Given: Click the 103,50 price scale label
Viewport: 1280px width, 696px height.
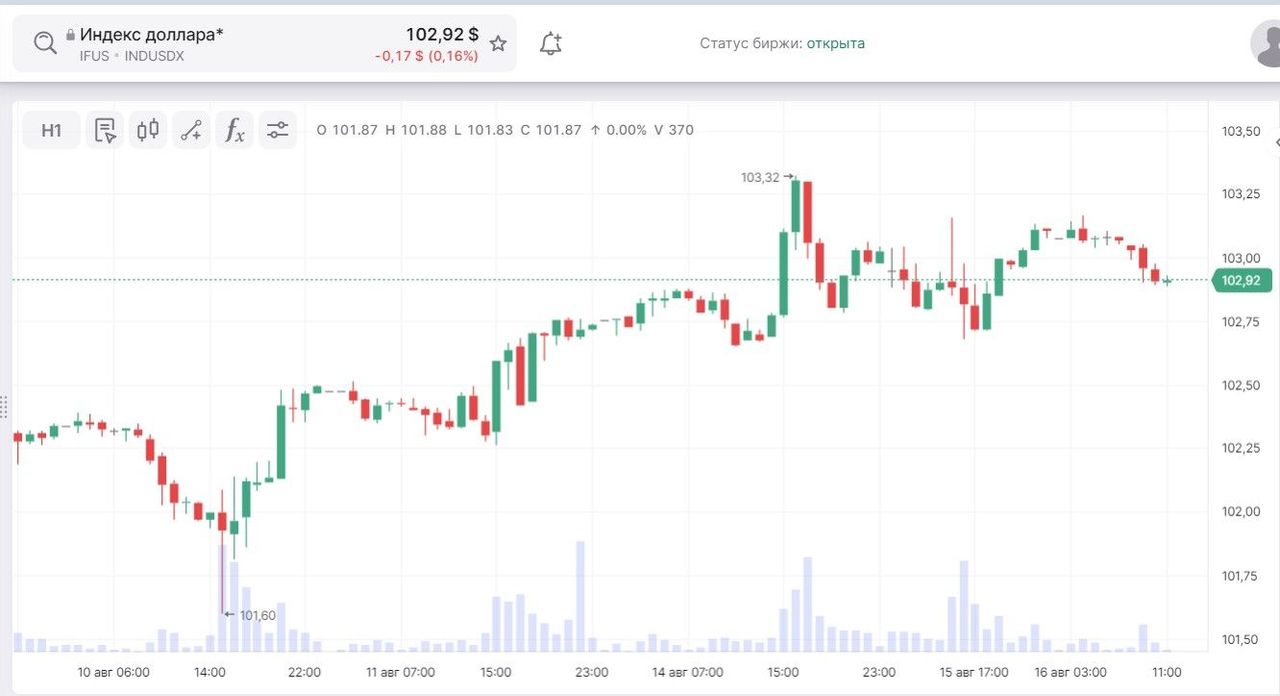Looking at the screenshot, I should (x=1240, y=131).
